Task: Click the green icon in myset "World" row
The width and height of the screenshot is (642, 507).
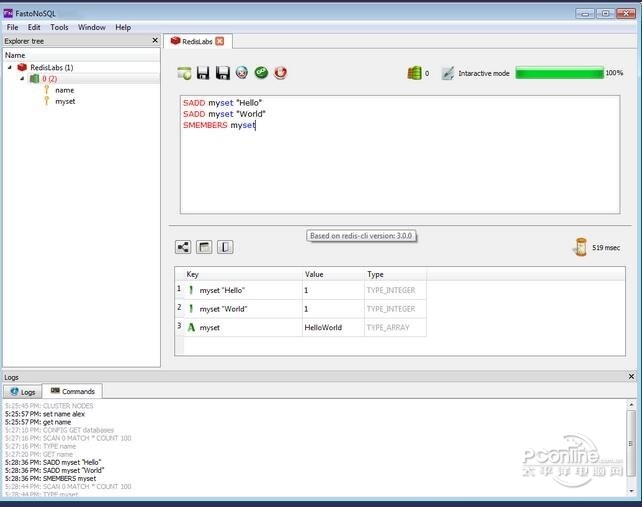Action: click(x=191, y=308)
